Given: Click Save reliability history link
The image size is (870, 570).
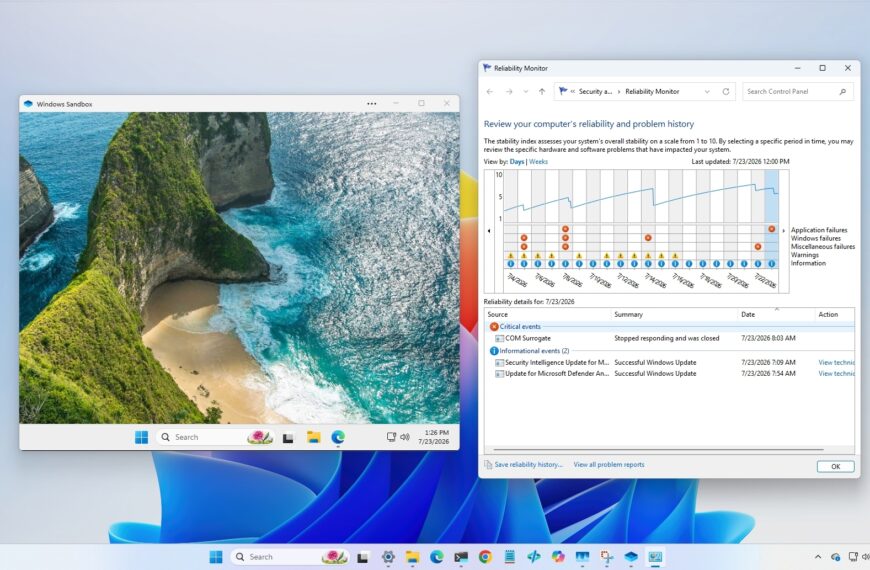Looking at the screenshot, I should coord(528,465).
